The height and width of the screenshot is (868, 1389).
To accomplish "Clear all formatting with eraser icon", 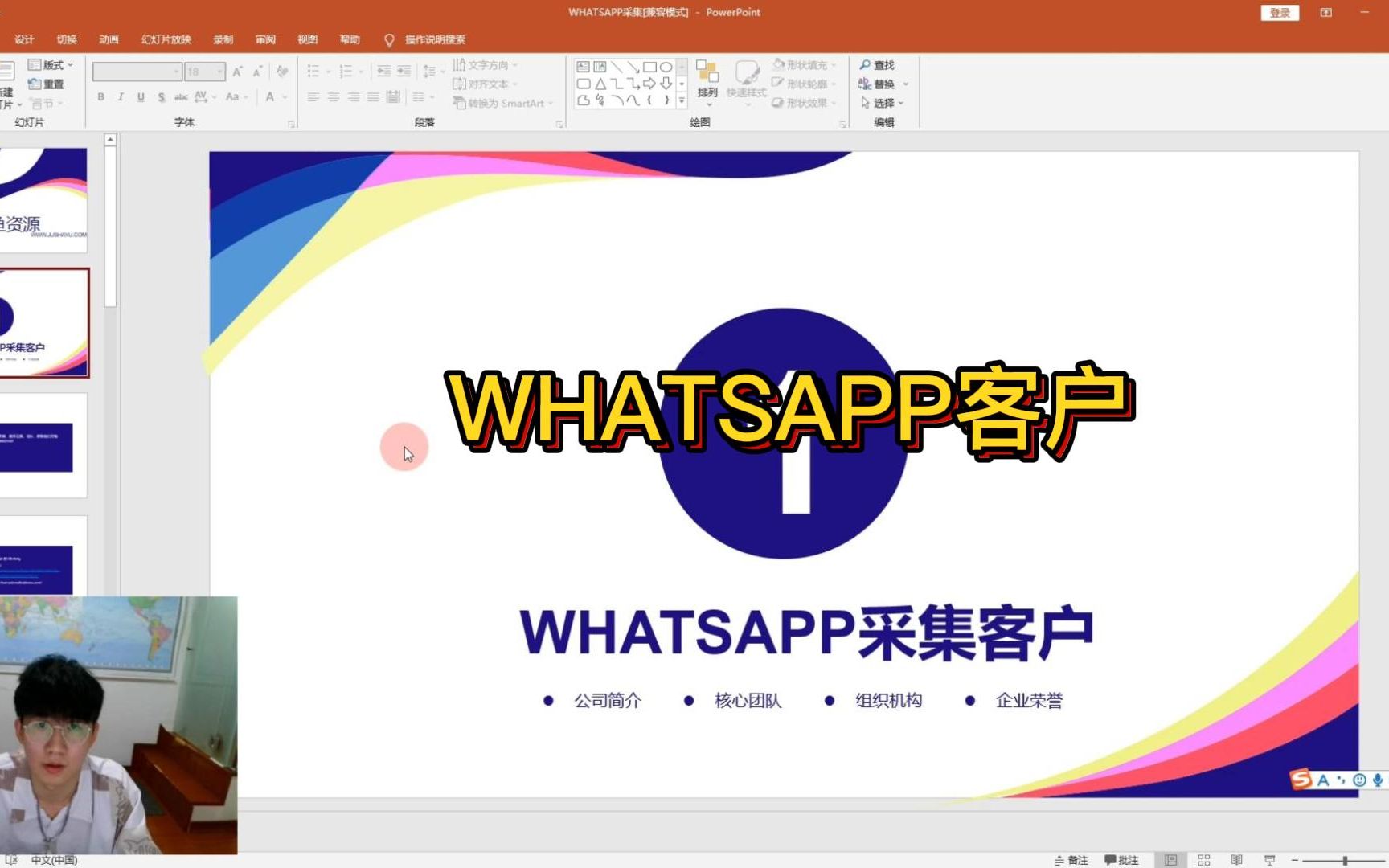I will tap(282, 72).
